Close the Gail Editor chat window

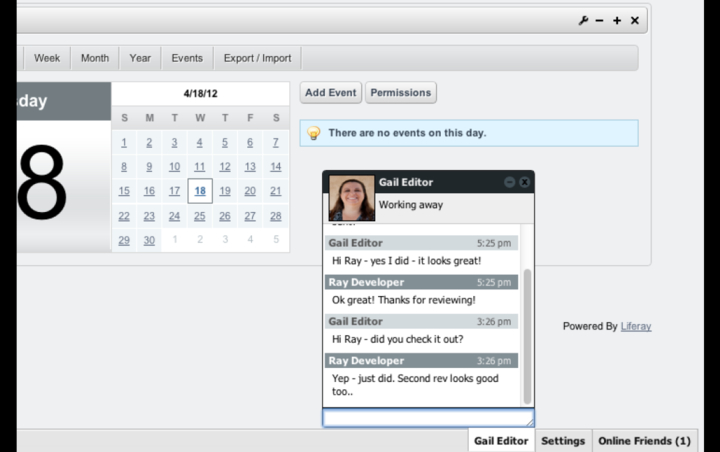pyautogui.click(x=524, y=183)
